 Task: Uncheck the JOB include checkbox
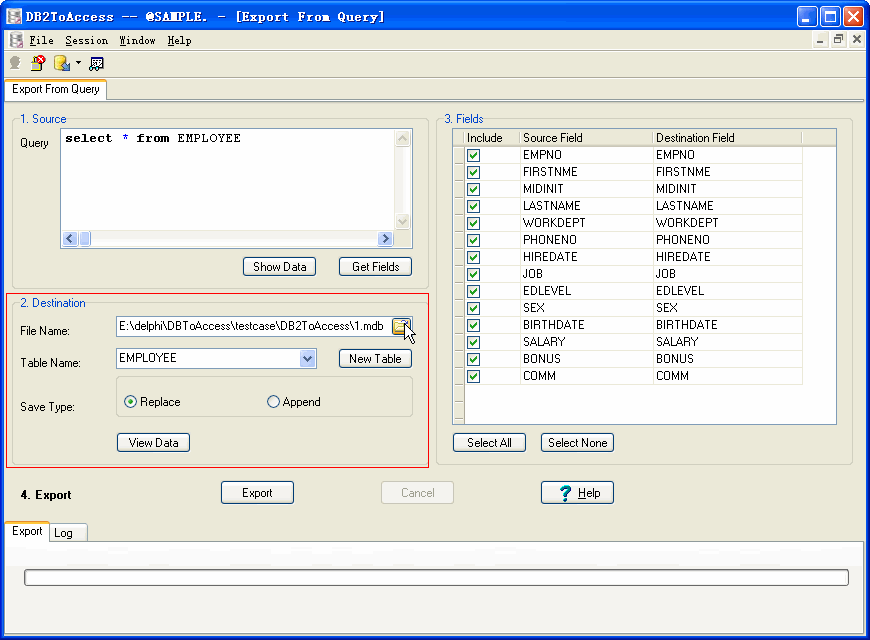pyautogui.click(x=473, y=274)
